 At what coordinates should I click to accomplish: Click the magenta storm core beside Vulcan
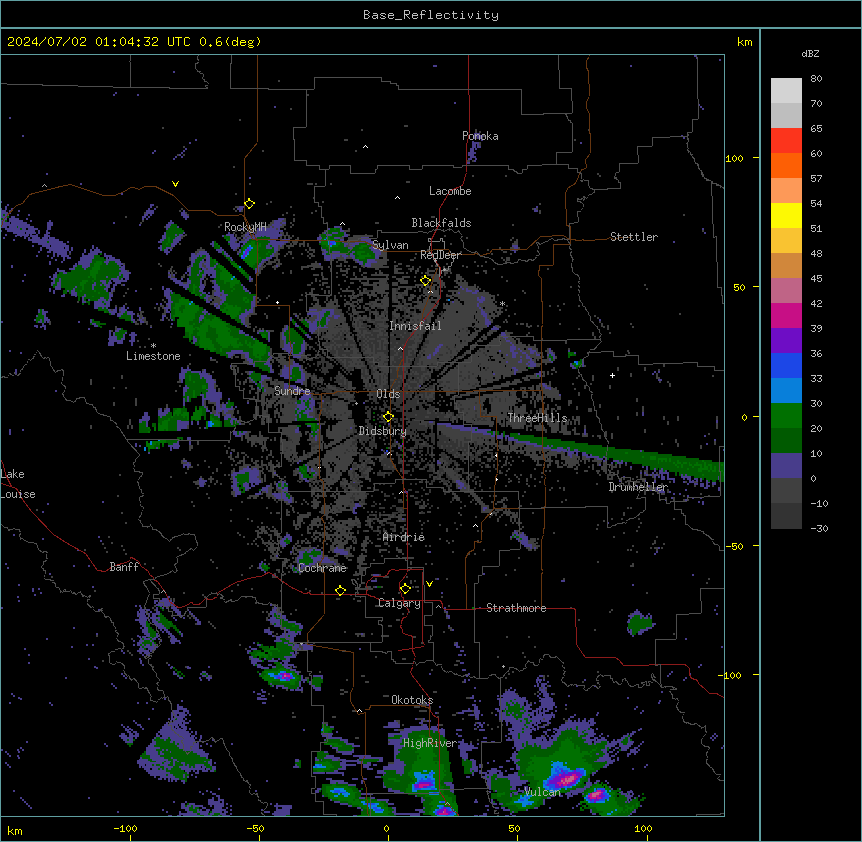[566, 779]
